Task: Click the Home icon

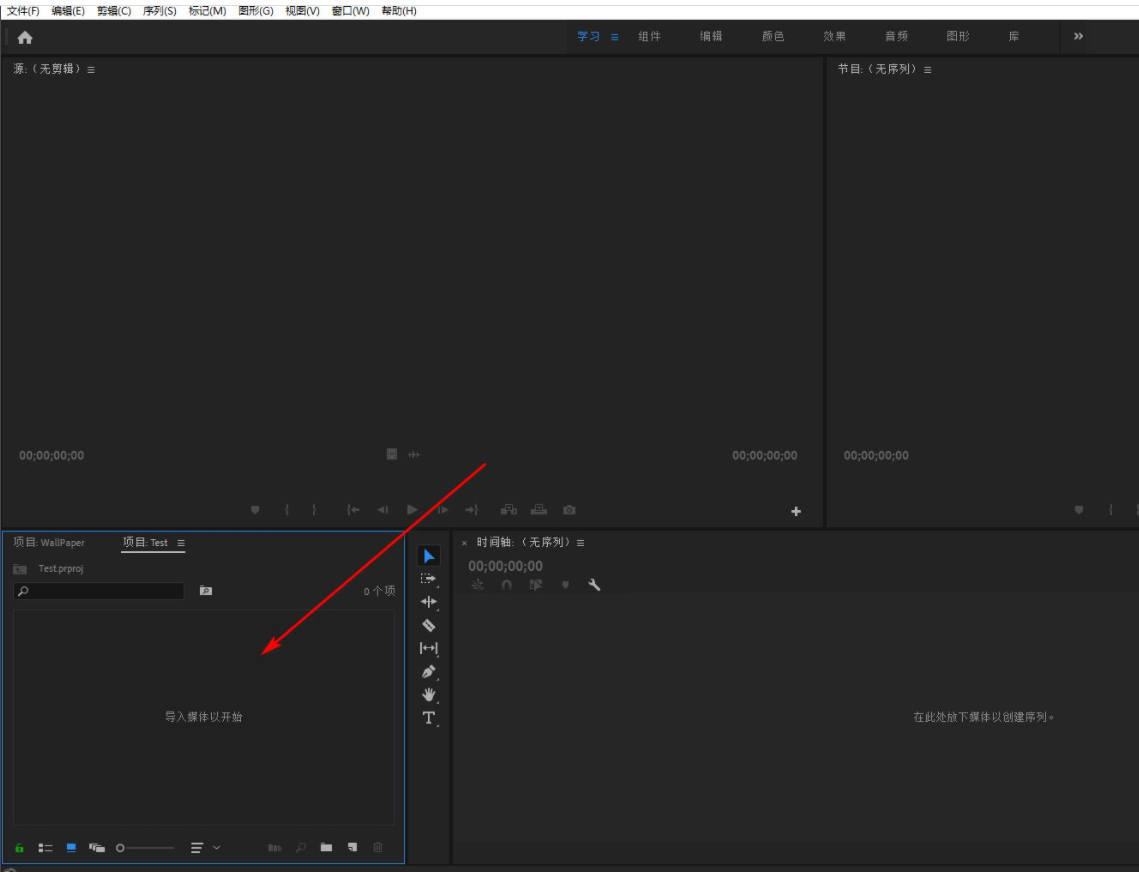Action: [25, 37]
